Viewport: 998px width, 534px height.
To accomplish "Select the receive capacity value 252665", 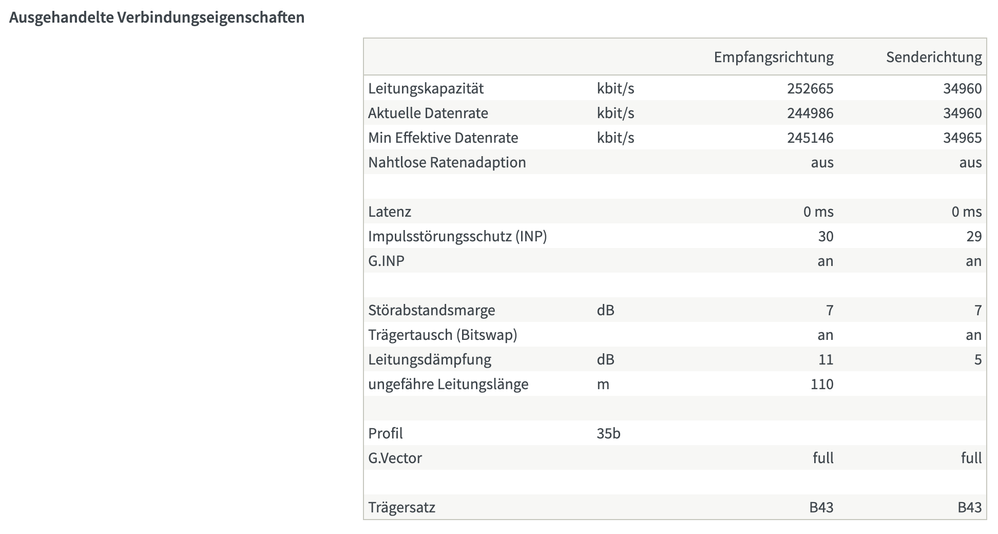I will (x=810, y=88).
